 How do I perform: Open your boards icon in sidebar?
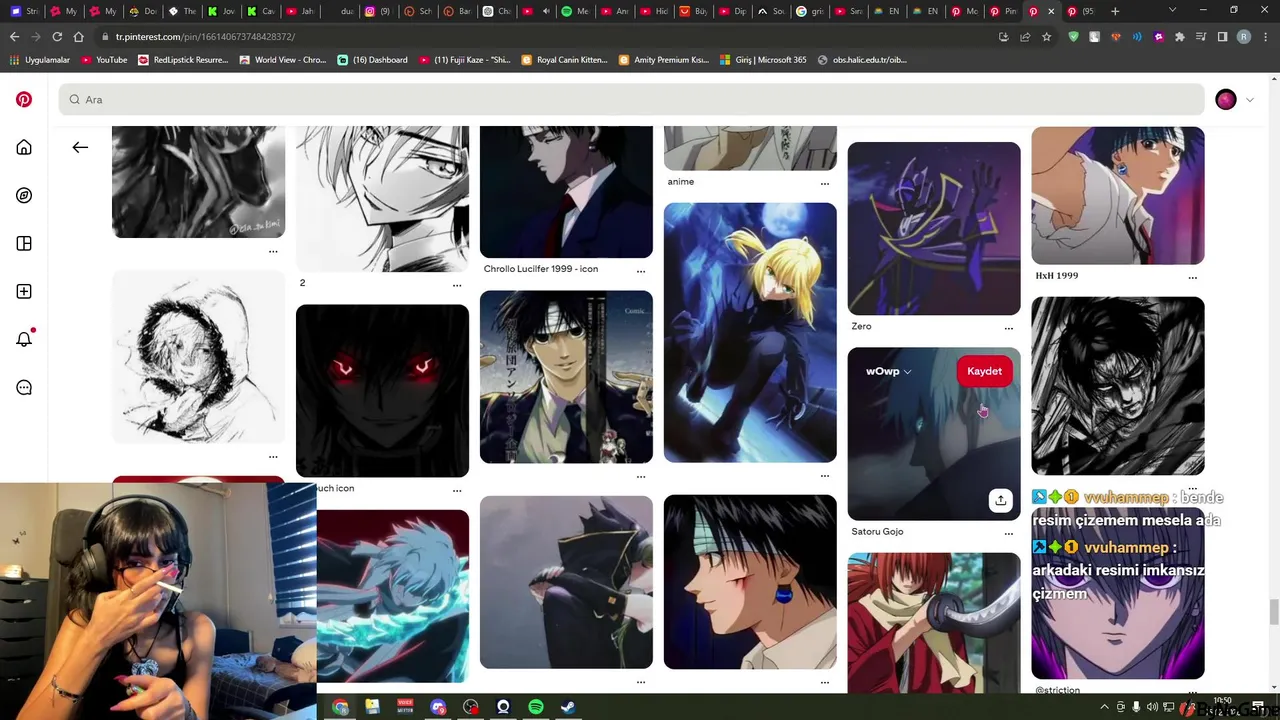click(24, 244)
